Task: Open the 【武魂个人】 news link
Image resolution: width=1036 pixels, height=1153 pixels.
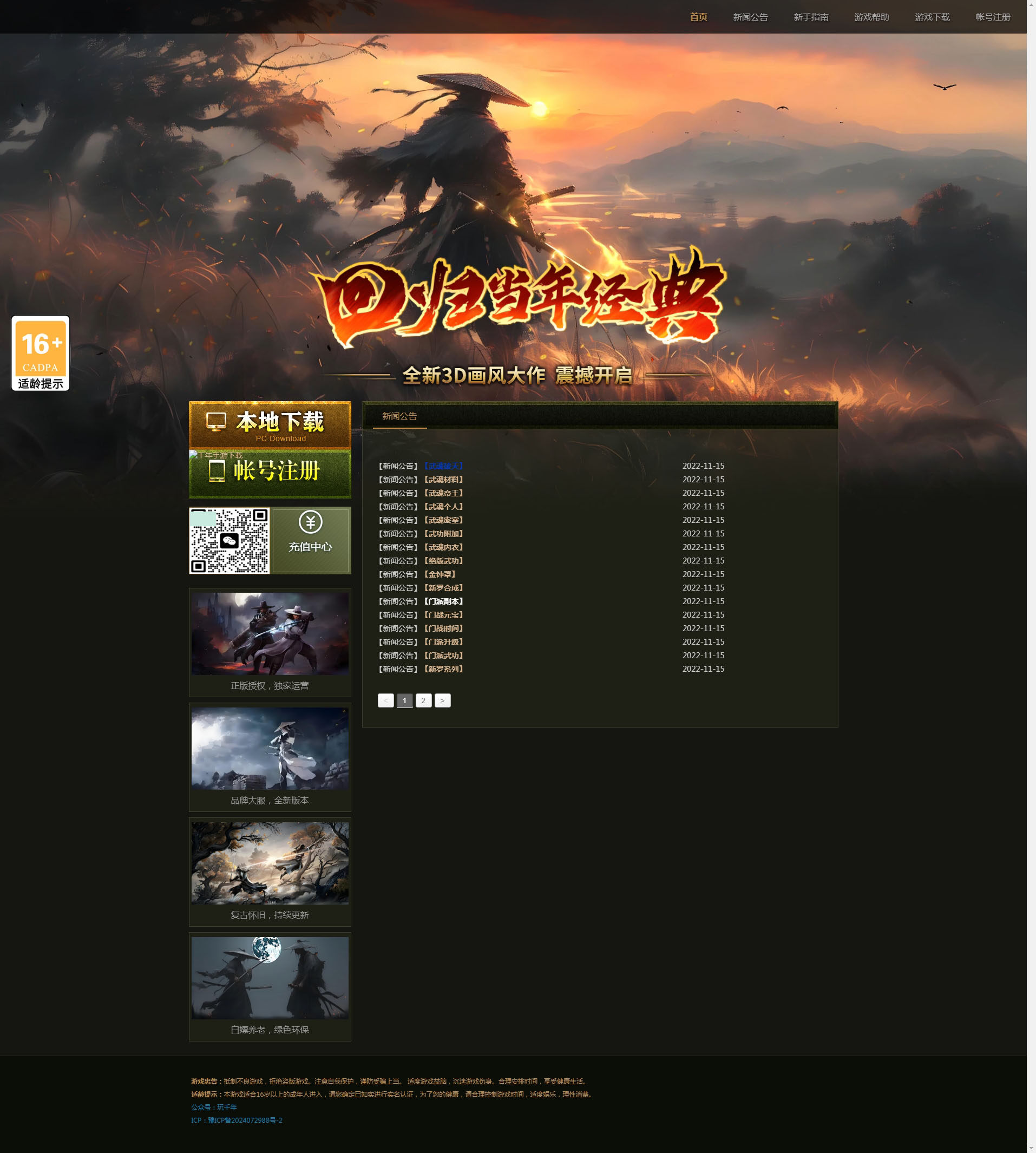Action: pyautogui.click(x=443, y=507)
